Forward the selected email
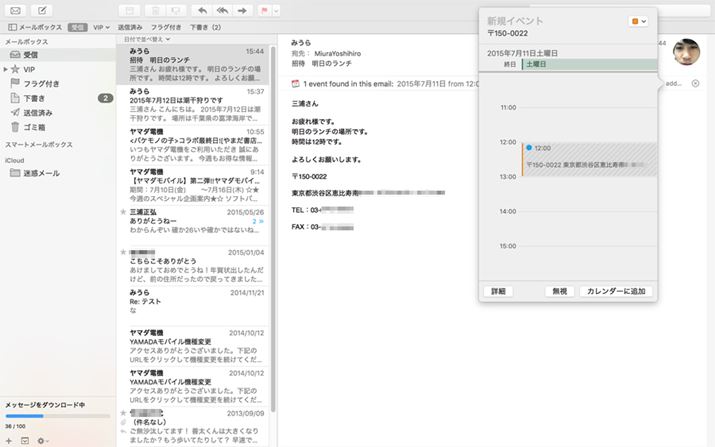715x447 pixels. [x=244, y=10]
